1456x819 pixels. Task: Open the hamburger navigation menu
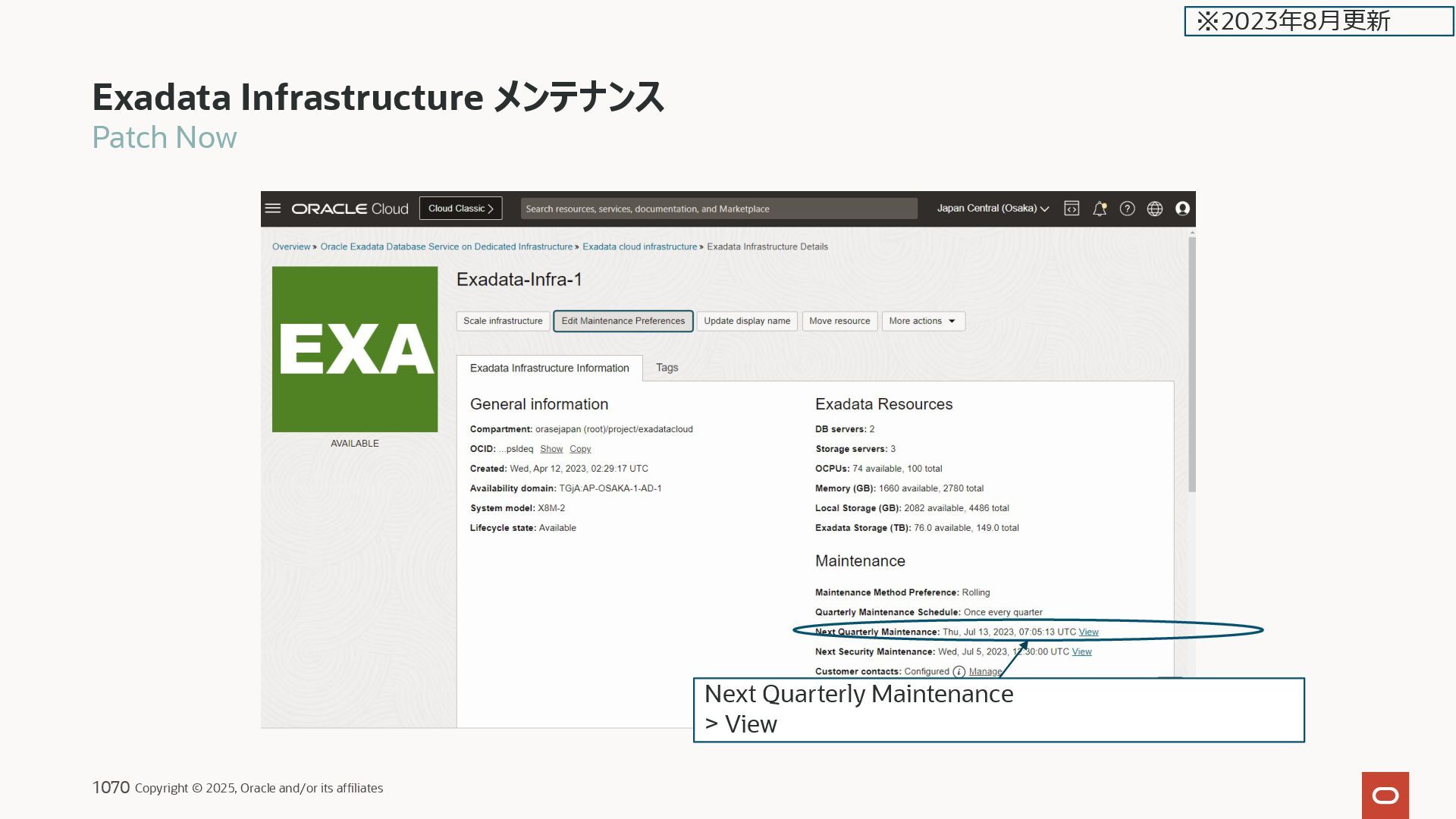point(273,209)
